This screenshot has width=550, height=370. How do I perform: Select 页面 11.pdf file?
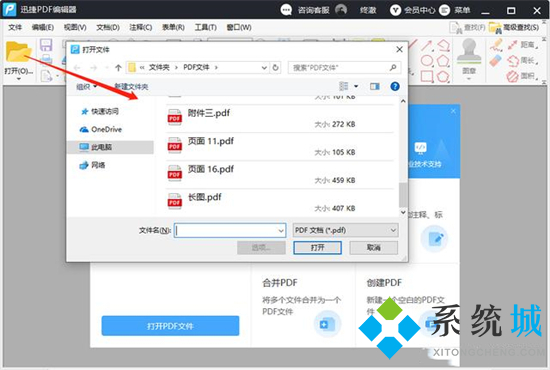pos(280,147)
